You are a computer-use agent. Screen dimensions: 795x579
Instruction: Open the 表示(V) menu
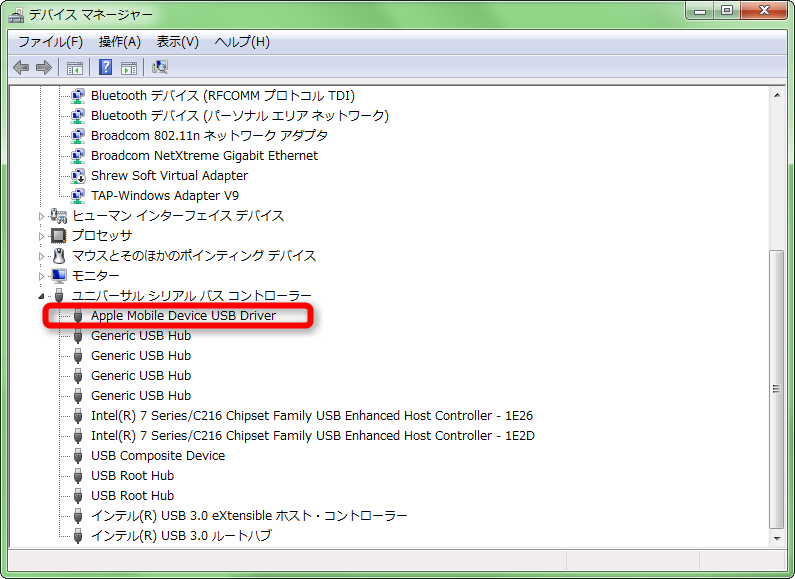tap(177, 42)
